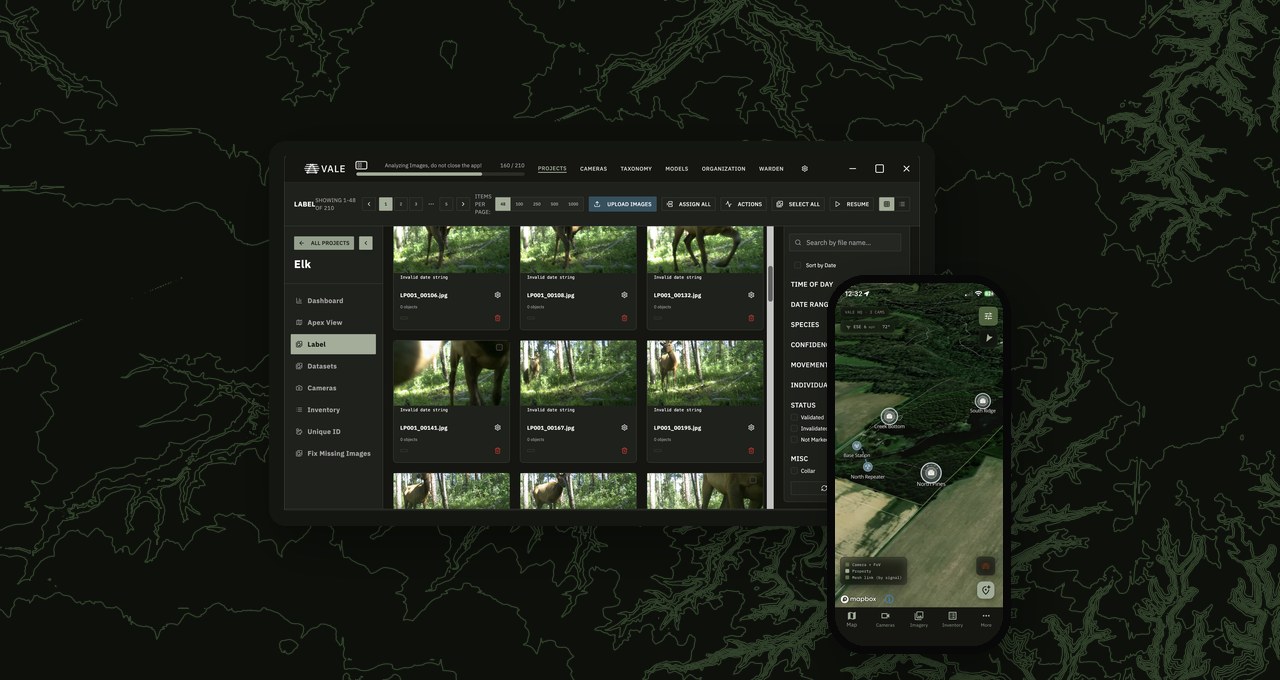The height and width of the screenshot is (680, 1280).
Task: Switch to list view layout
Action: pyautogui.click(x=902, y=204)
